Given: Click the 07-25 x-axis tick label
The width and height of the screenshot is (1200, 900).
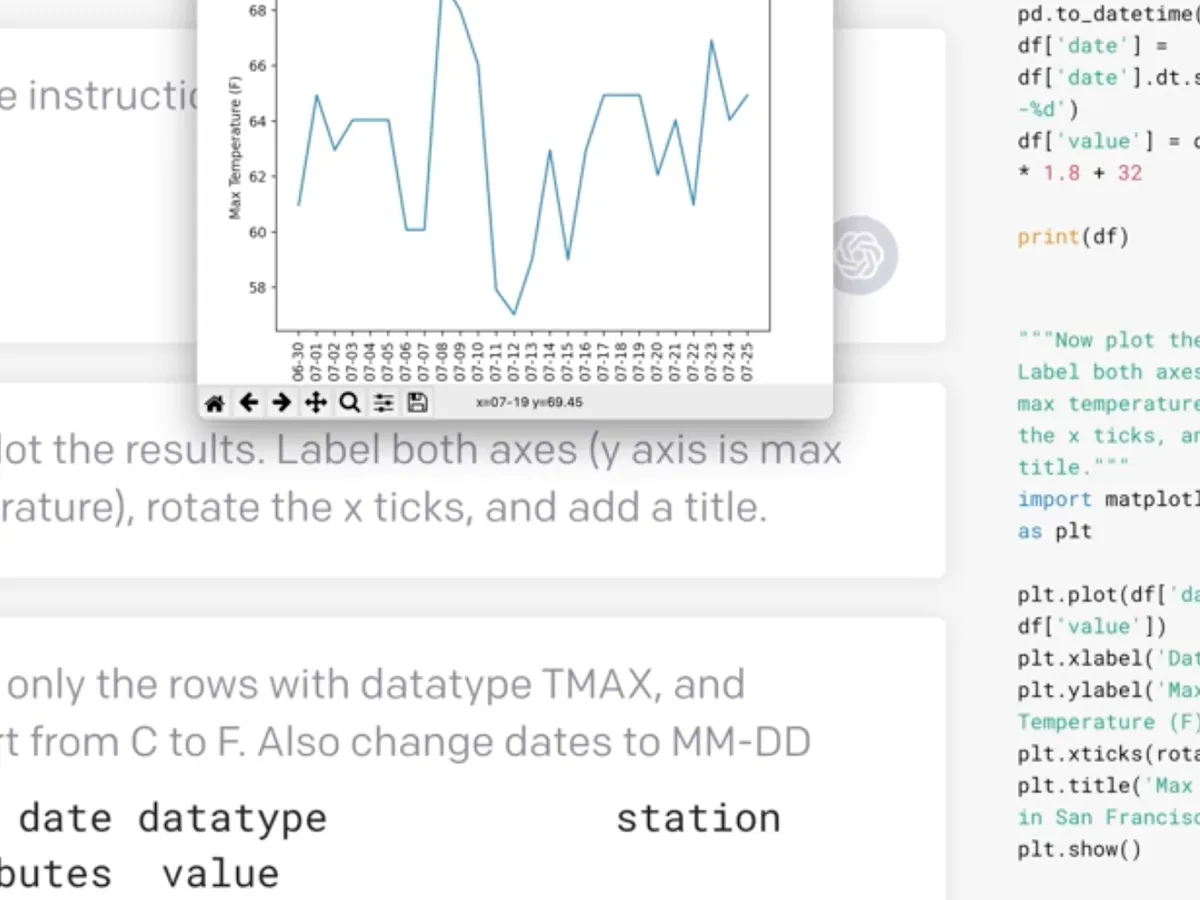Looking at the screenshot, I should (x=746, y=360).
